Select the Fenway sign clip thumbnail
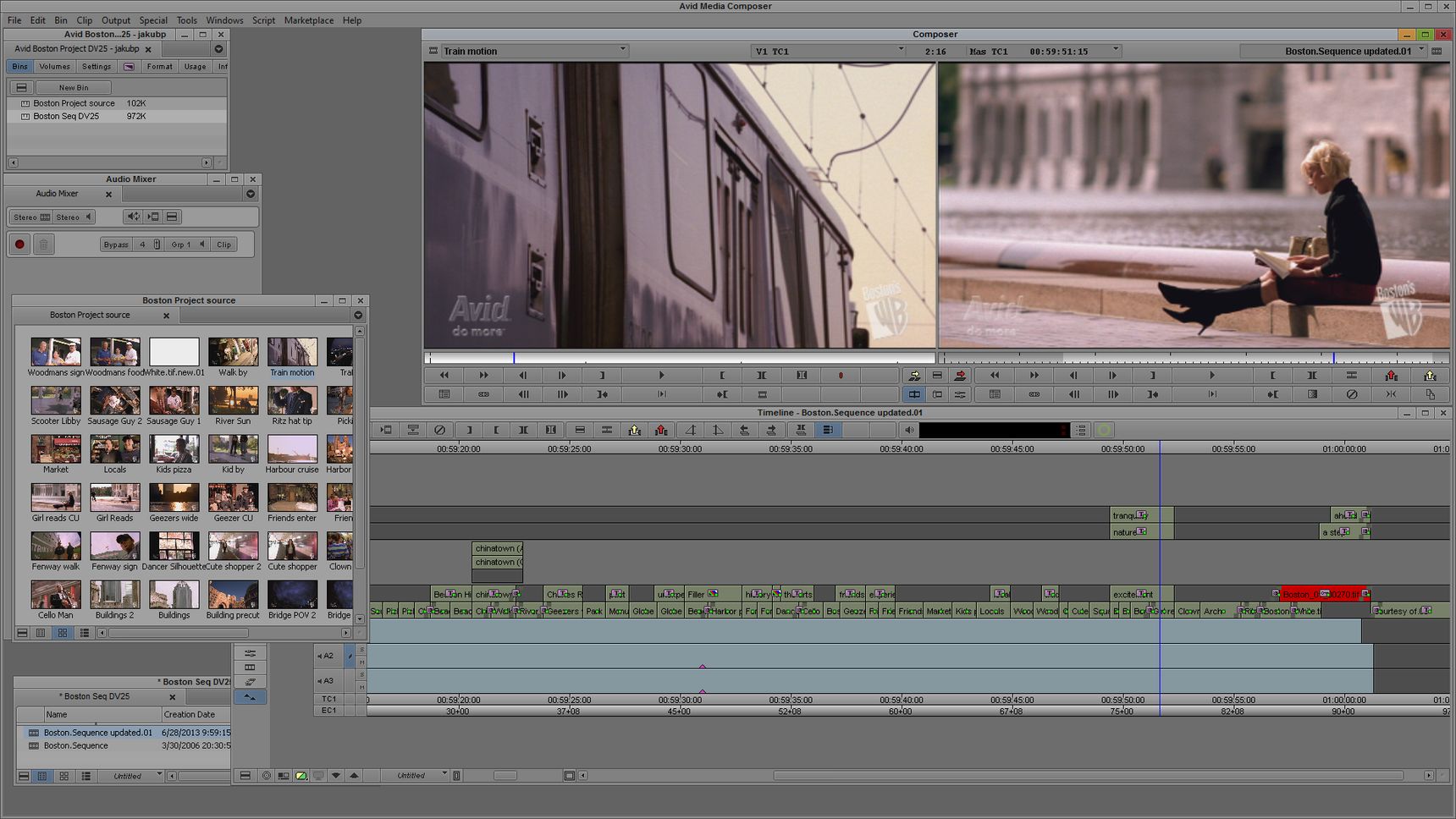This screenshot has width=1456, height=819. pos(114,547)
